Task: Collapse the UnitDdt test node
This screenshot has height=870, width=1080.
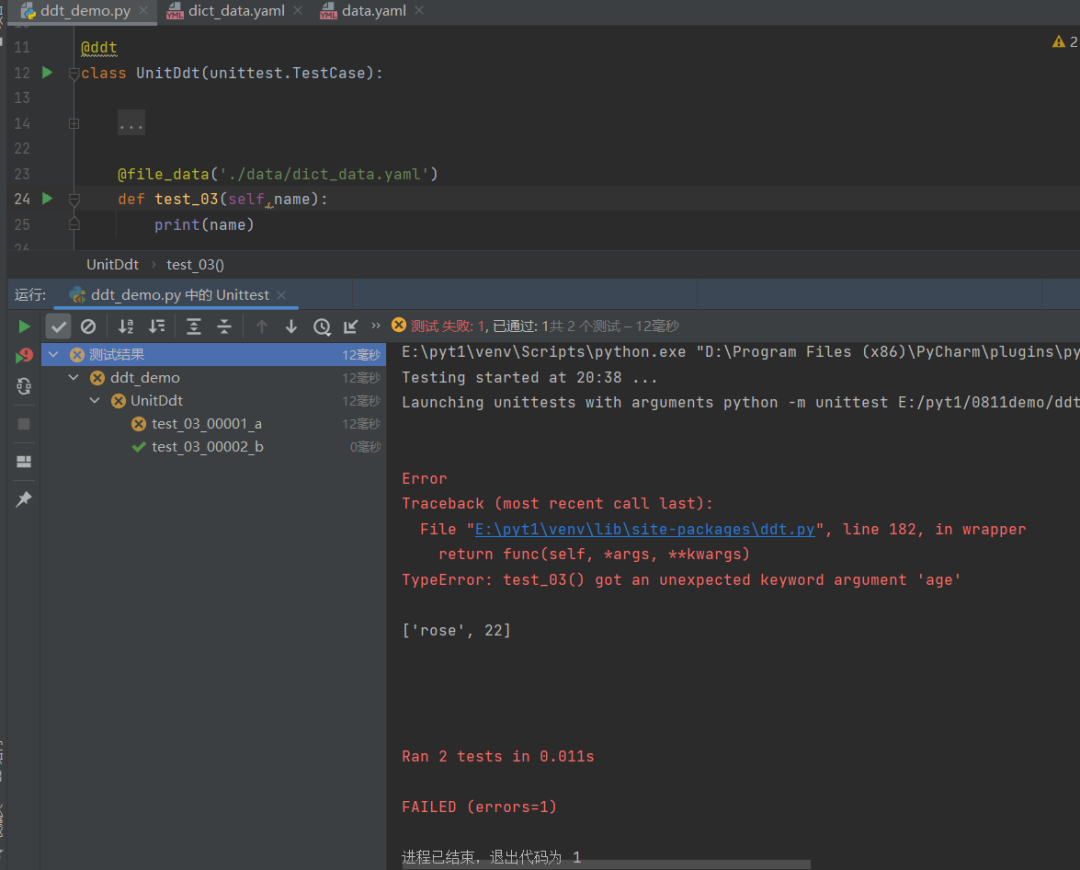Action: (x=95, y=401)
